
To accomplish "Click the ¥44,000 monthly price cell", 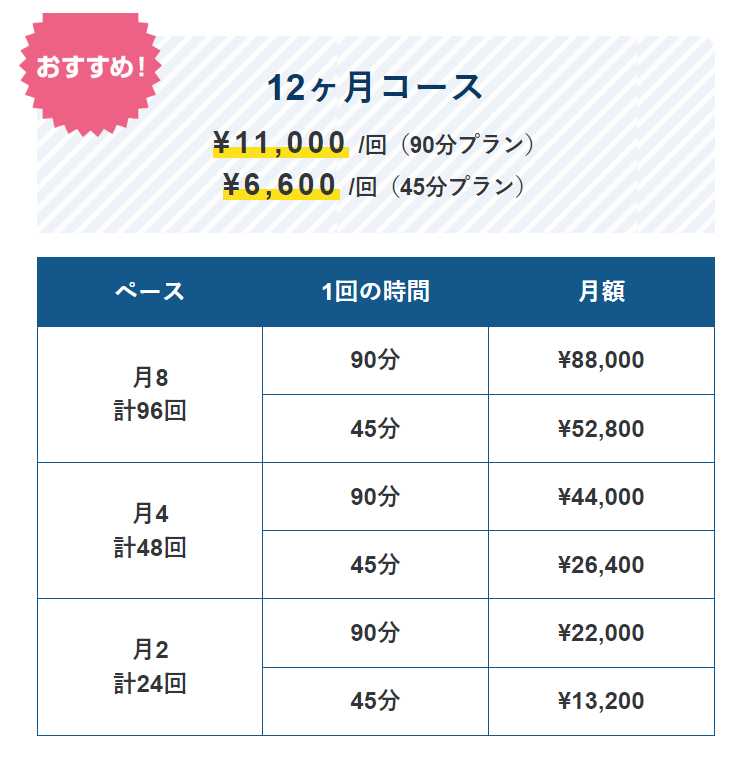I will [x=602, y=496].
